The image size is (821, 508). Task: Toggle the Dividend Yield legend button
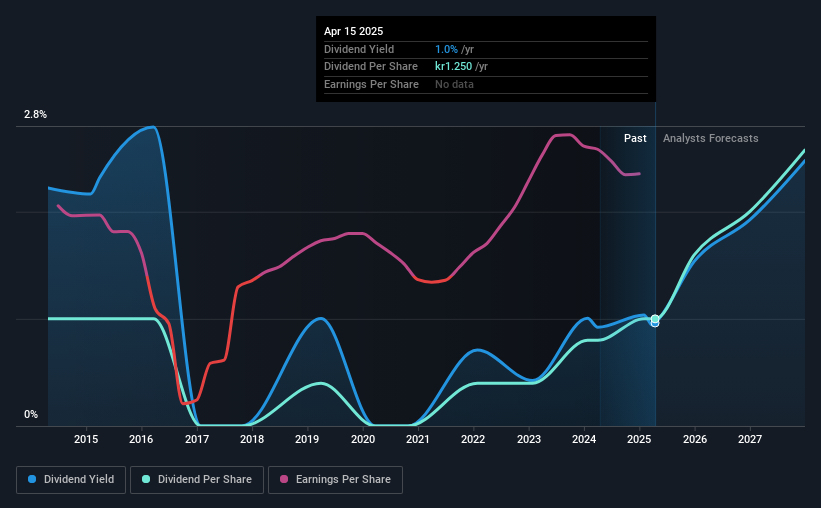click(x=71, y=480)
